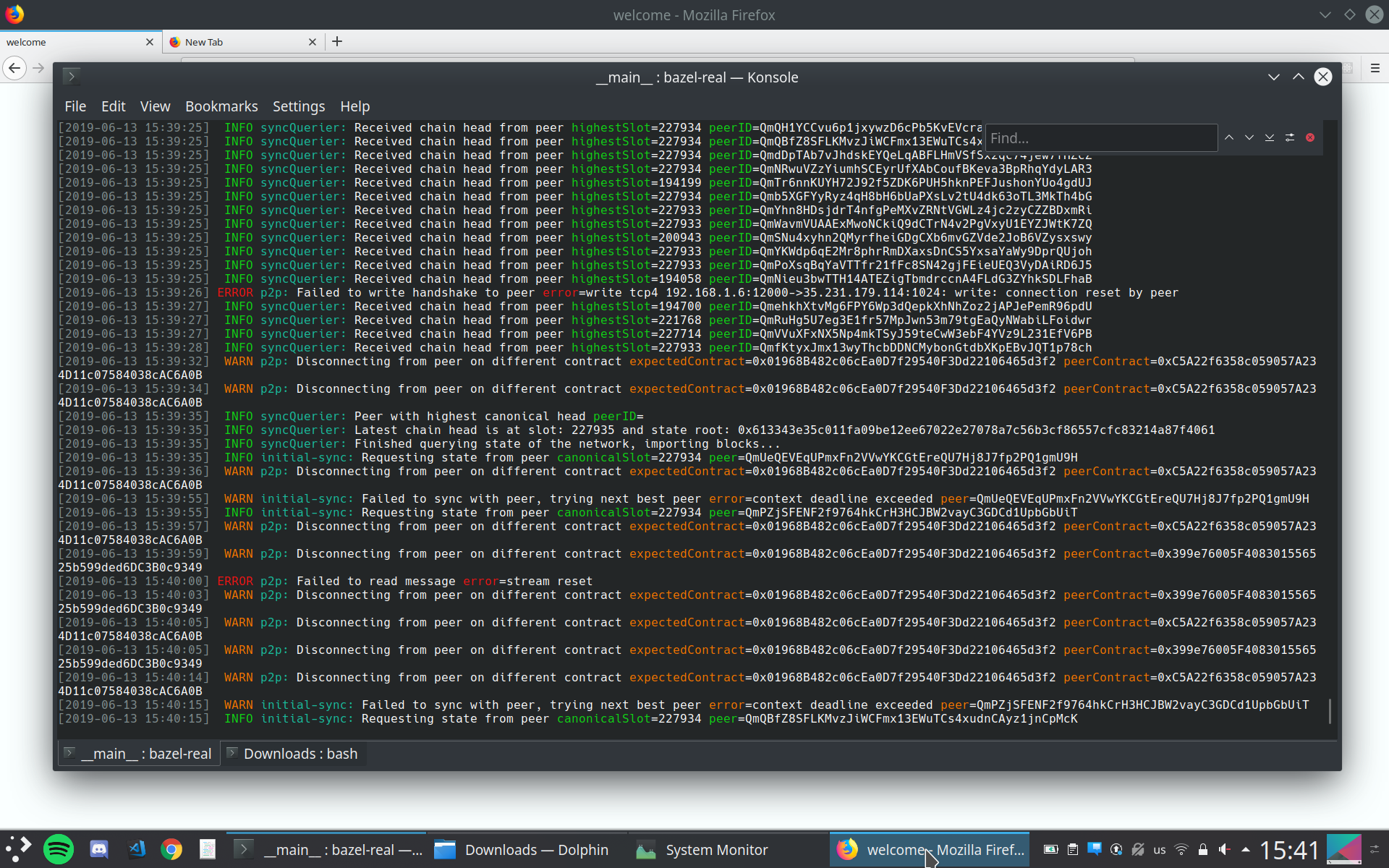Jump to bottom from Konsole search bar
This screenshot has height=868, width=1389.
[x=1269, y=137]
